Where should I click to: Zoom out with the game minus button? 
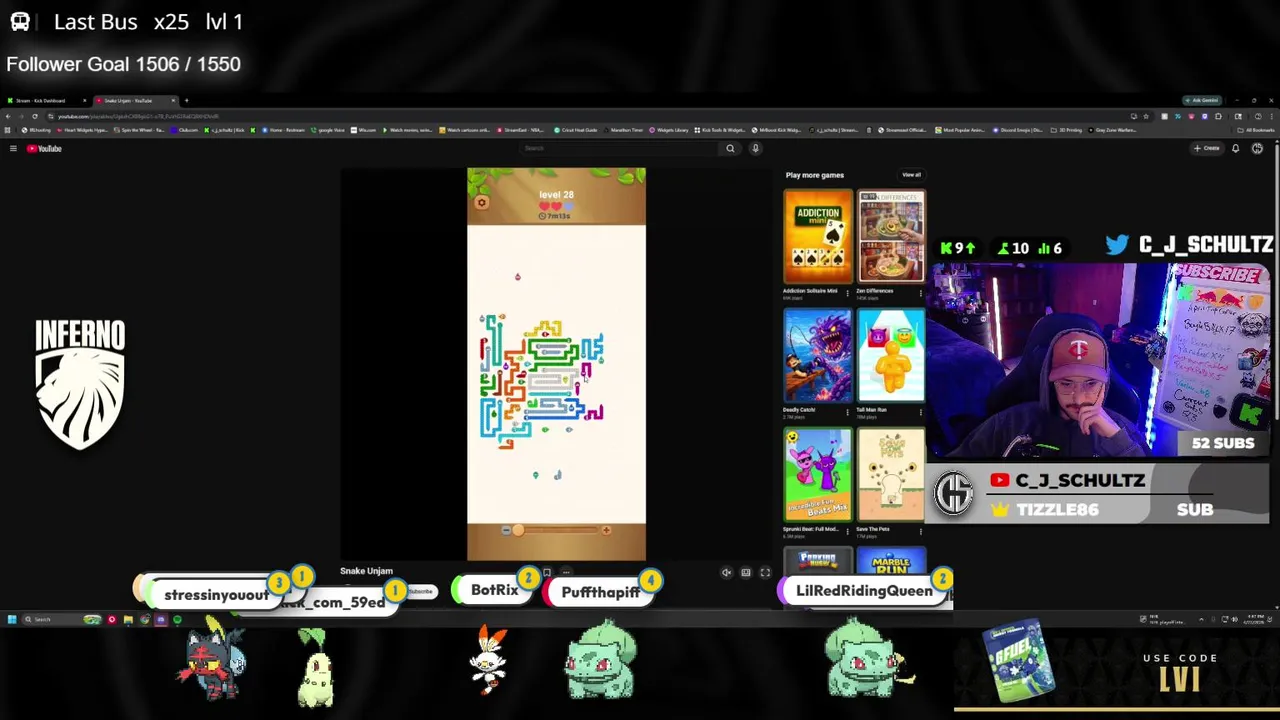coord(506,530)
